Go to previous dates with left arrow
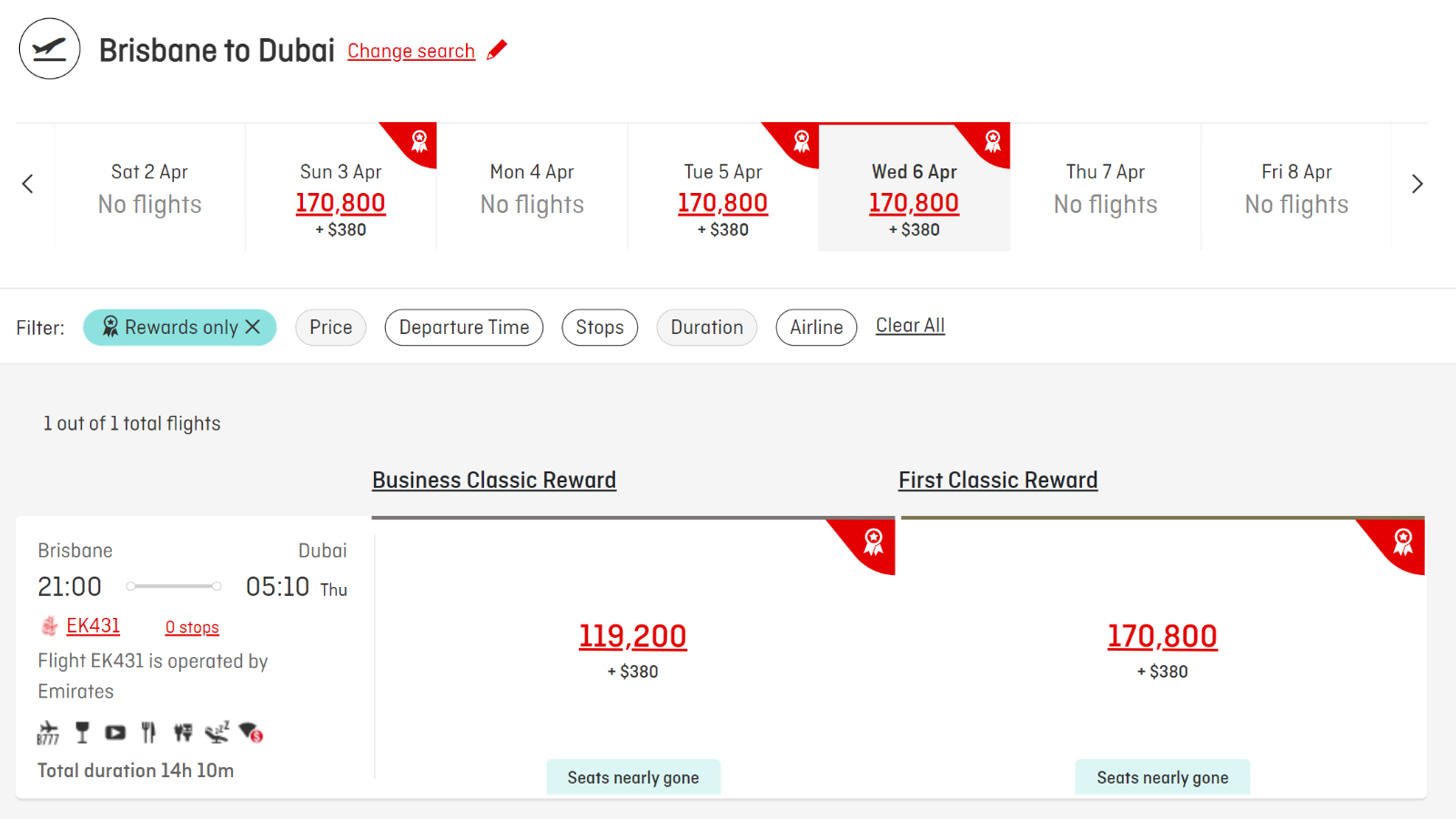Screen dimensions: 1456x819 pyautogui.click(x=27, y=184)
